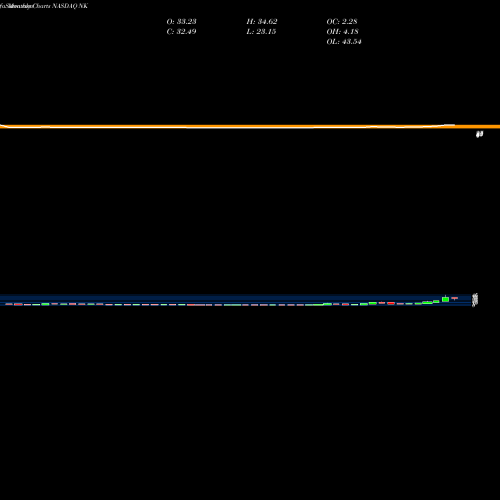Click the open value O: 33.23
The image size is (500, 500).
point(181,22)
